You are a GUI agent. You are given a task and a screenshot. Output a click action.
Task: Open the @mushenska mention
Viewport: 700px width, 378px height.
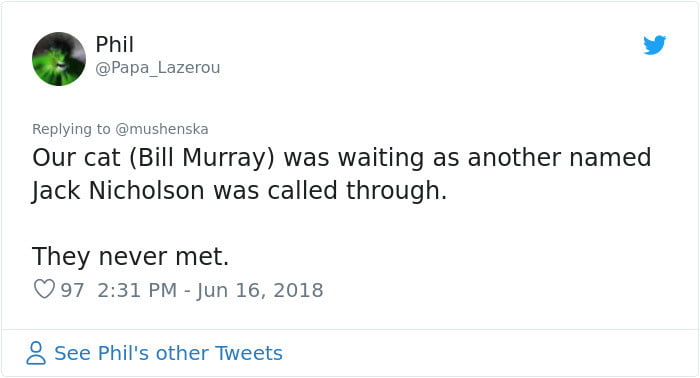162,129
